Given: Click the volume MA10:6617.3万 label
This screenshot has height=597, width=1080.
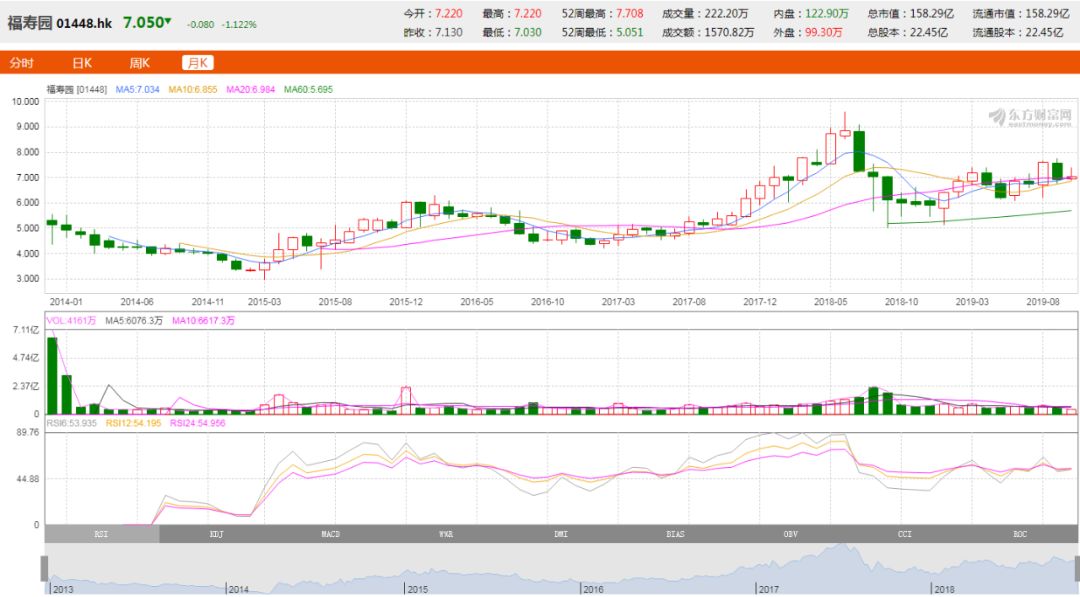Looking at the screenshot, I should [x=203, y=321].
